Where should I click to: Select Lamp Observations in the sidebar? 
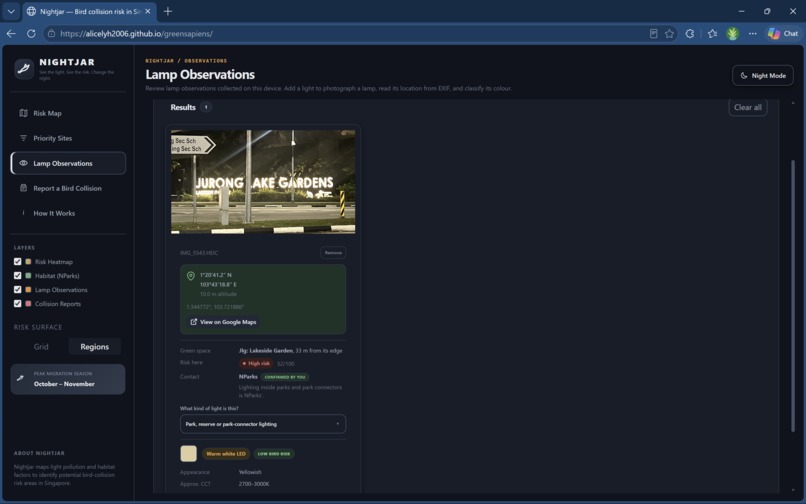coord(68,163)
